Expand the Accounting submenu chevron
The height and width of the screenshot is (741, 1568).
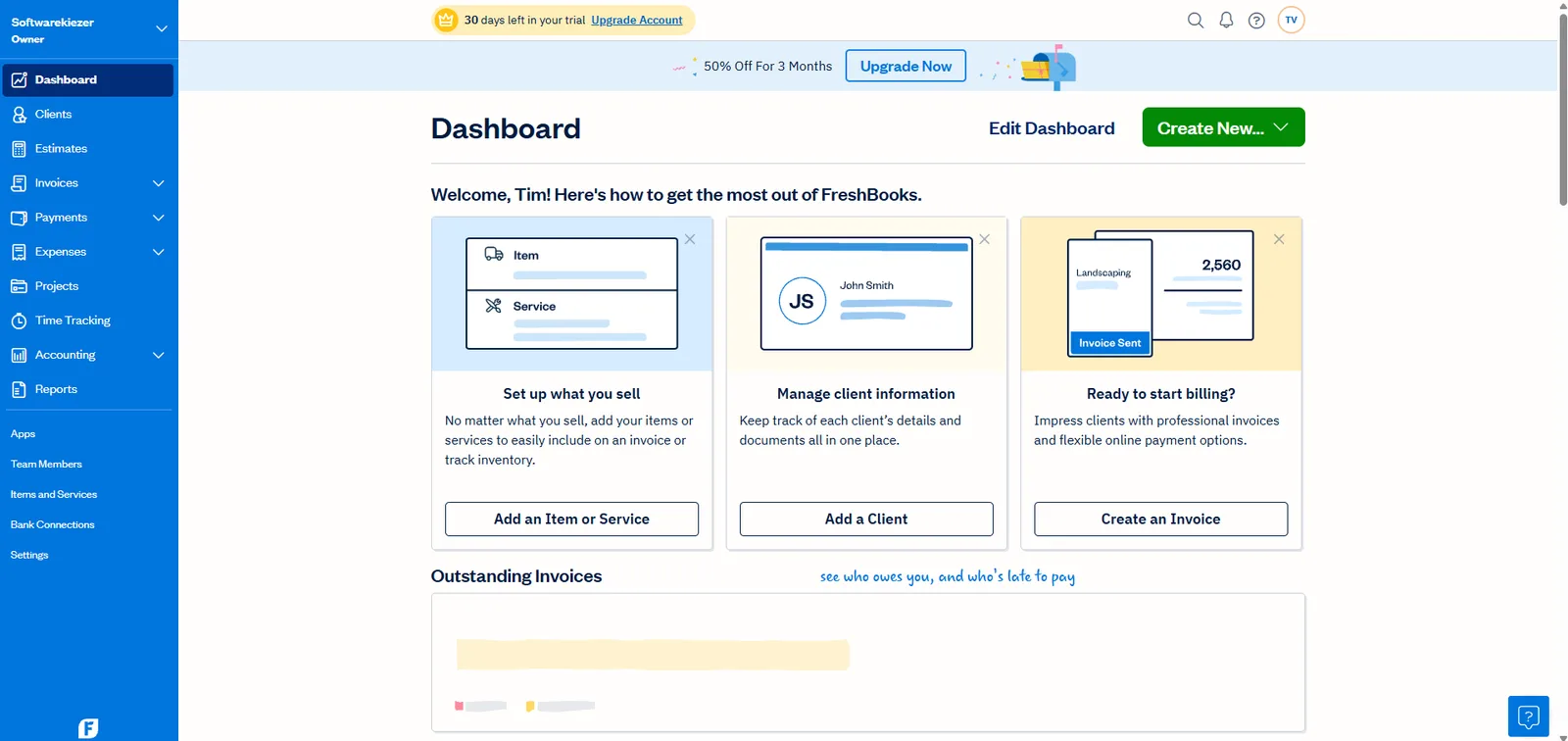tap(159, 355)
